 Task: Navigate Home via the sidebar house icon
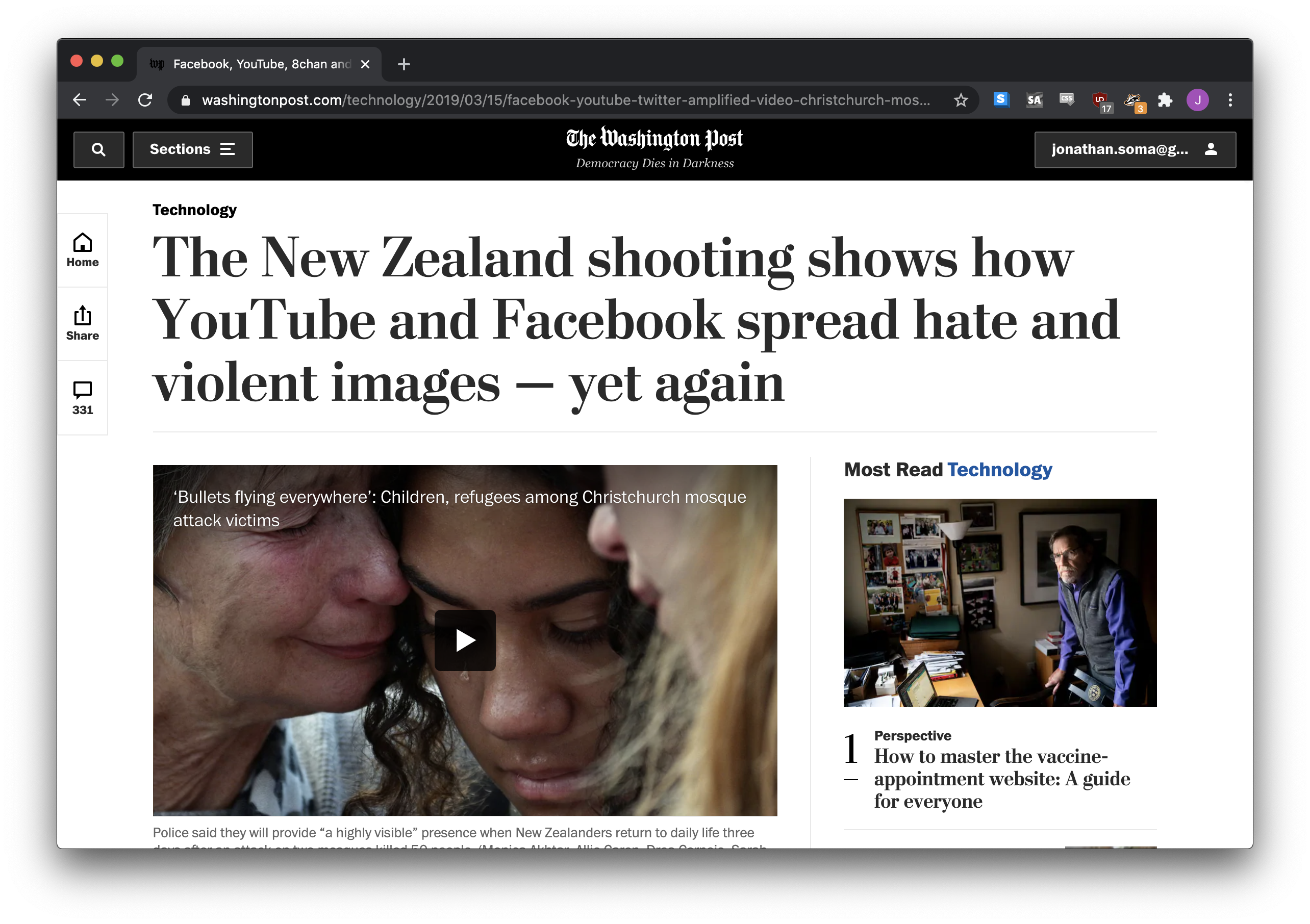[82, 250]
